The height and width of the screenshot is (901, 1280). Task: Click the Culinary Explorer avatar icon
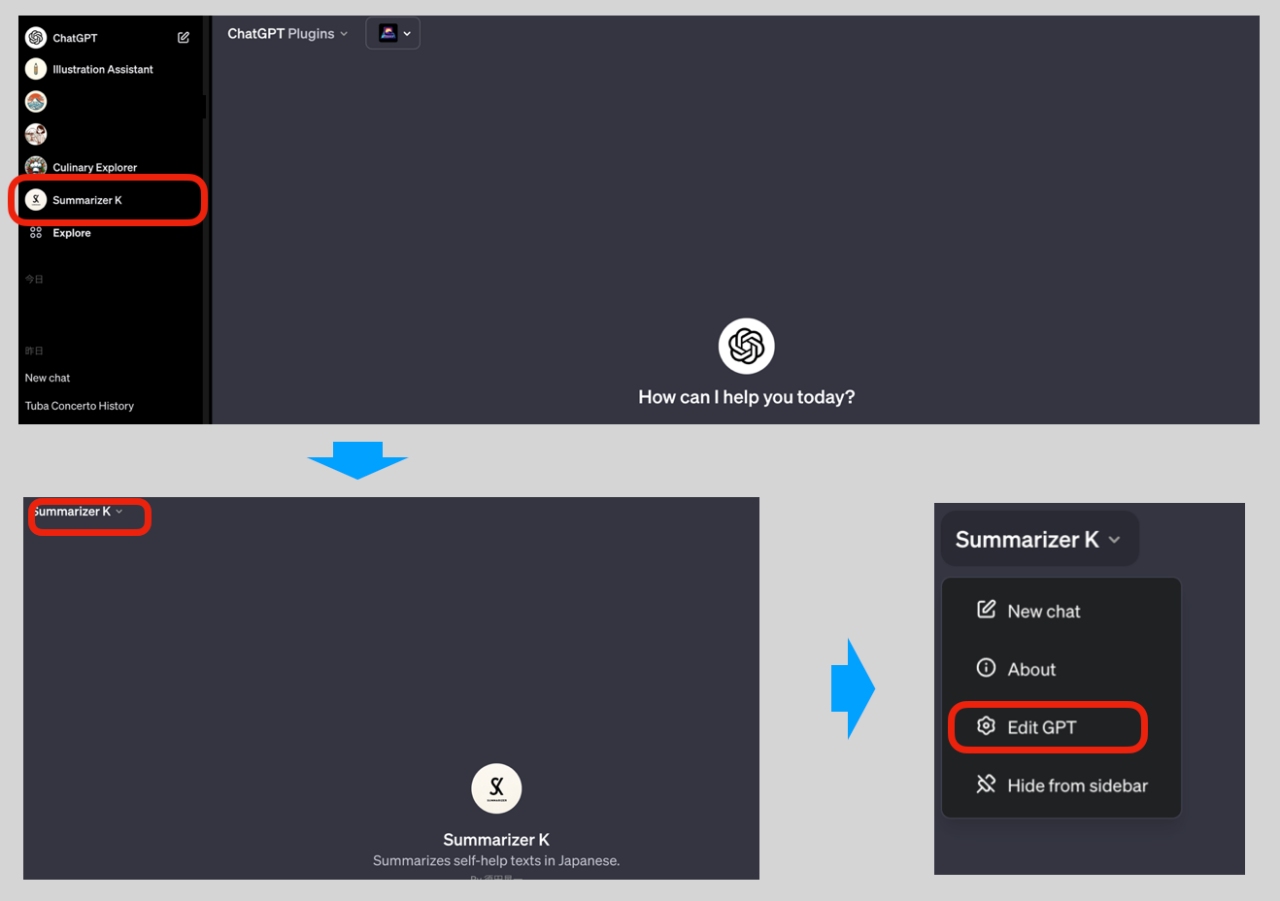click(36, 167)
